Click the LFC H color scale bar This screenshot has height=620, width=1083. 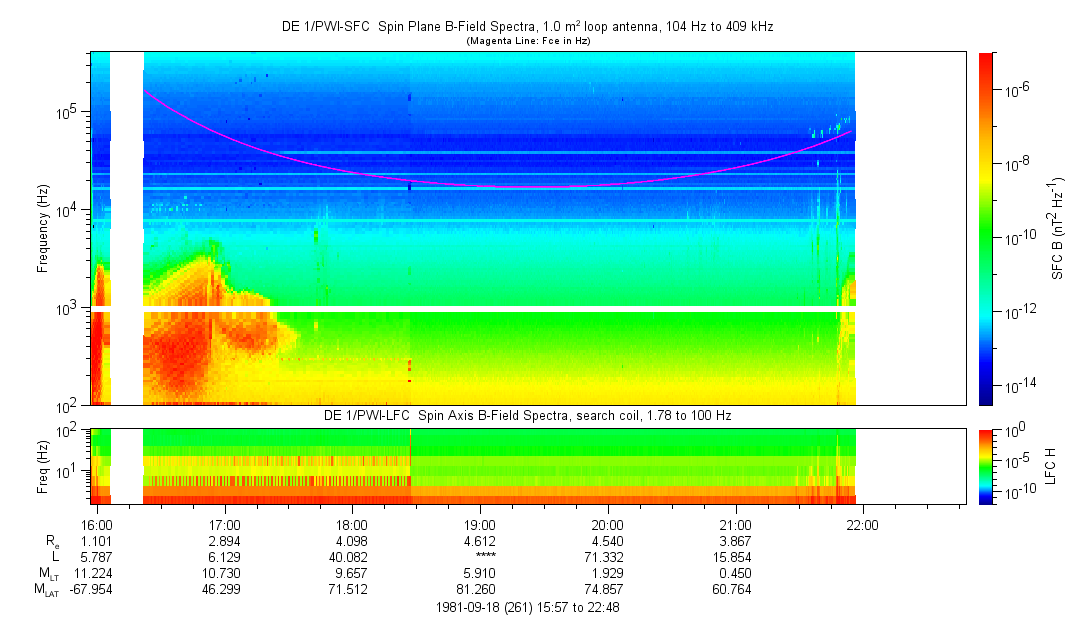pos(986,467)
